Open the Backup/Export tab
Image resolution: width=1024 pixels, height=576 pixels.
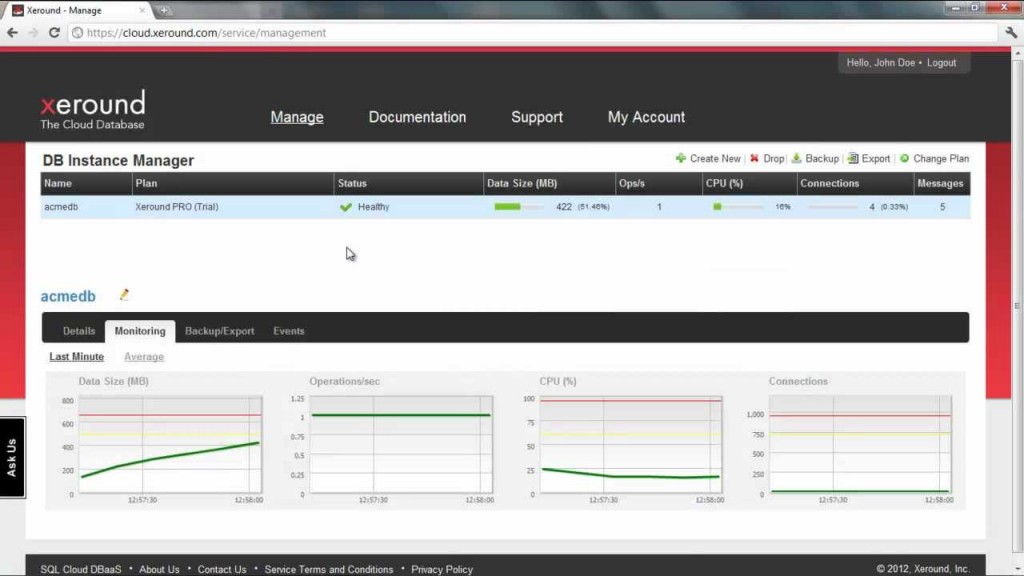point(219,331)
